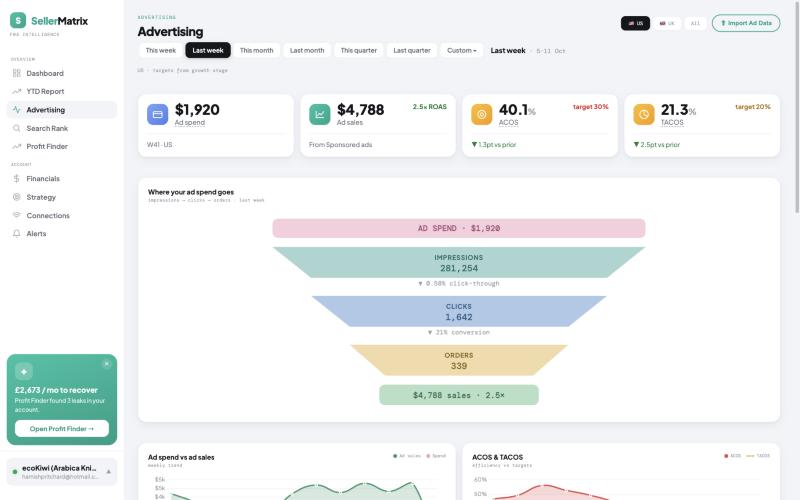
Task: Click the Alerts bell icon
Action: 16,234
